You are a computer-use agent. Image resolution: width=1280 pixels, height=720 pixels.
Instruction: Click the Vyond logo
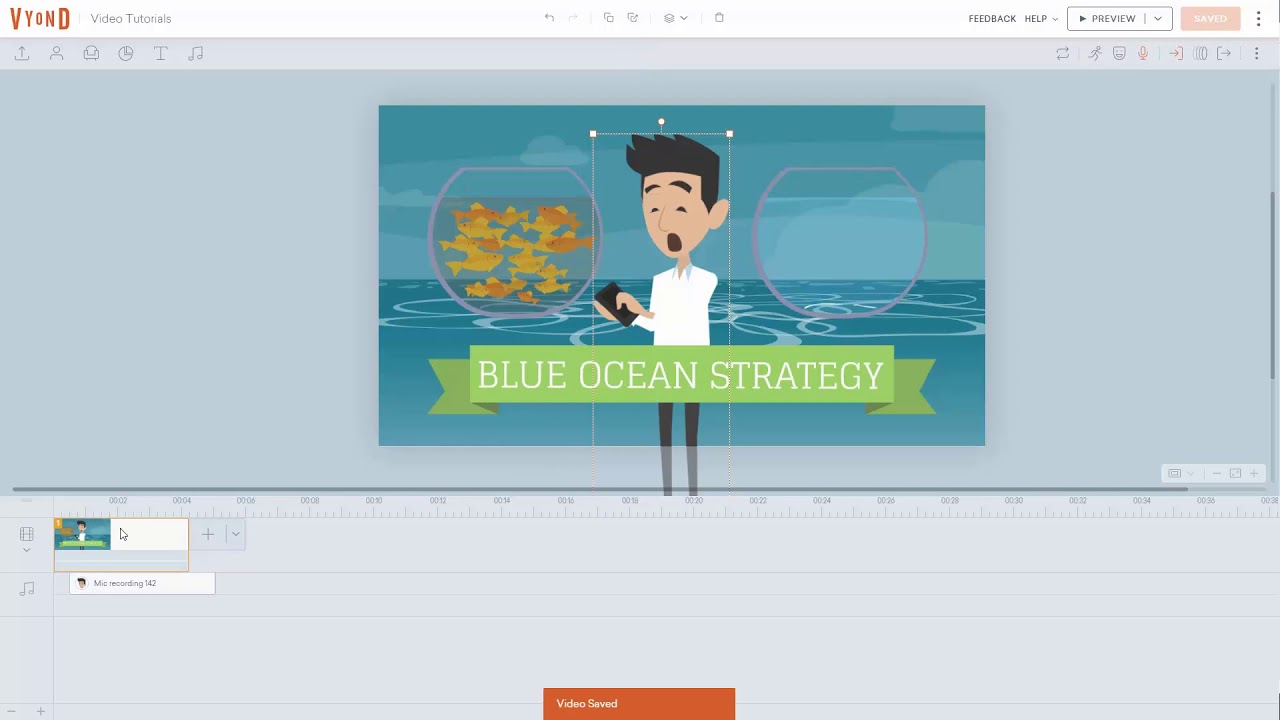(40, 19)
